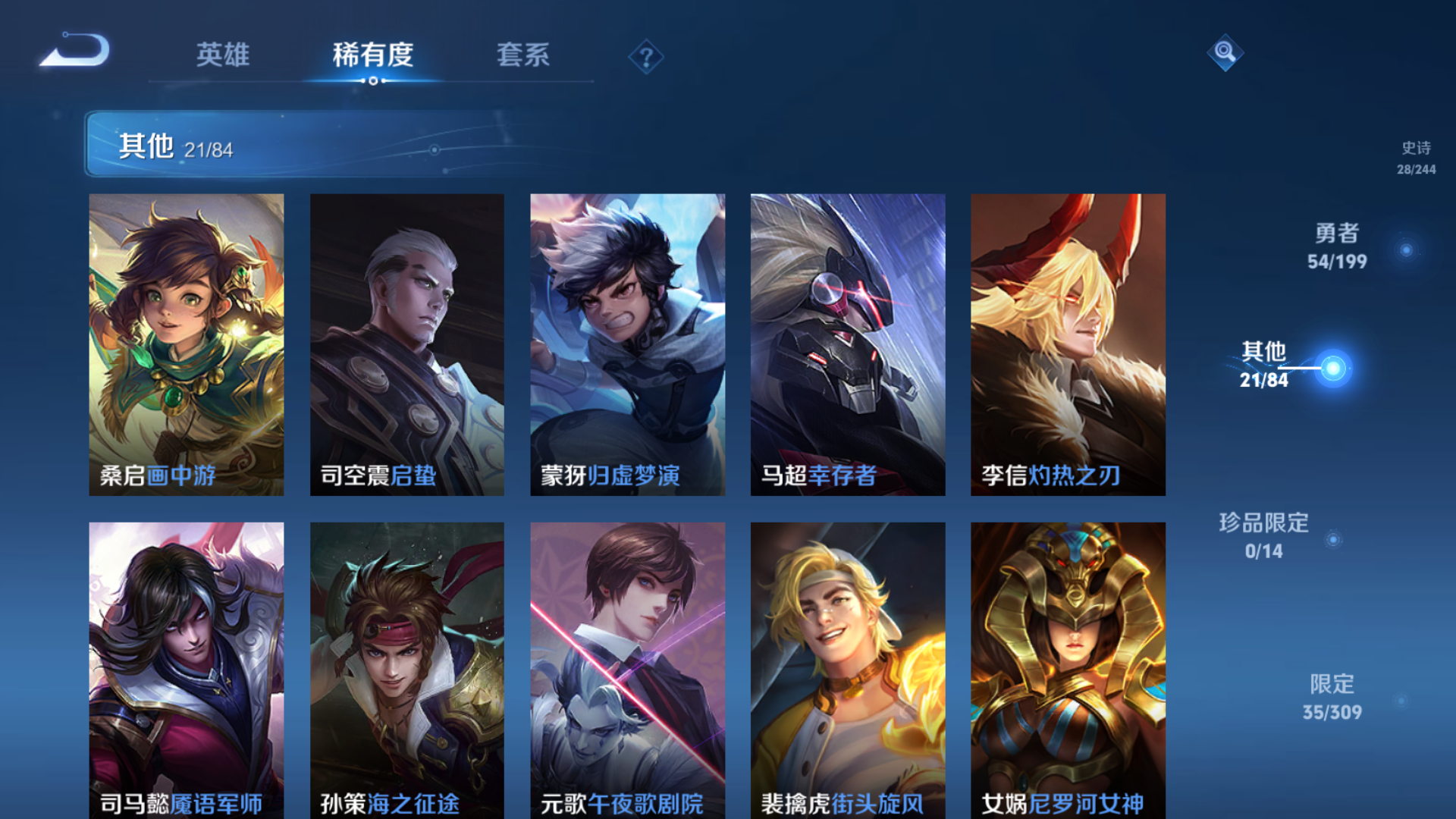Click the 其他 21/84 section header
Viewport: 1456px width, 819px height.
(326, 144)
